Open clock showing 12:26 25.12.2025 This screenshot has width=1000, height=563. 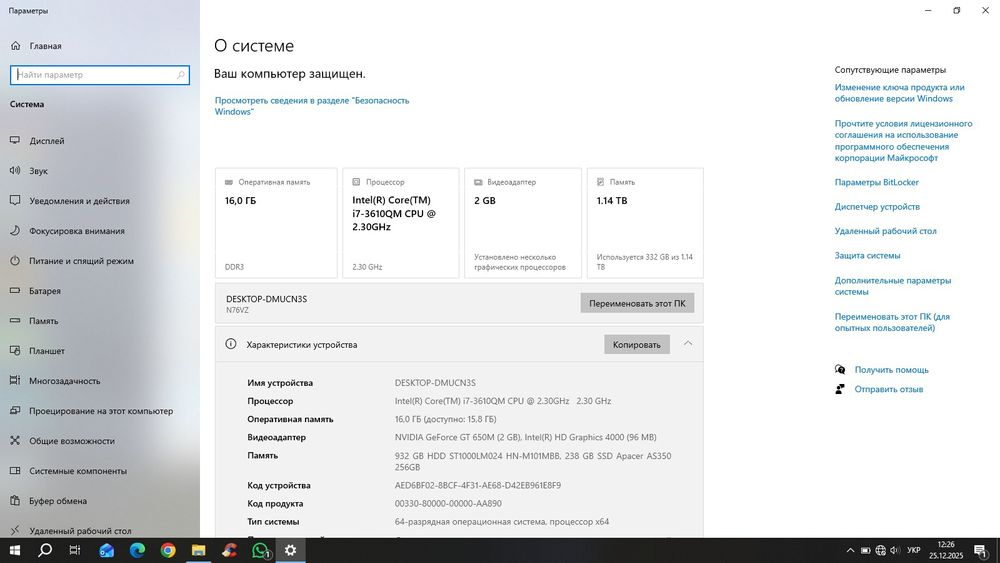(x=946, y=550)
